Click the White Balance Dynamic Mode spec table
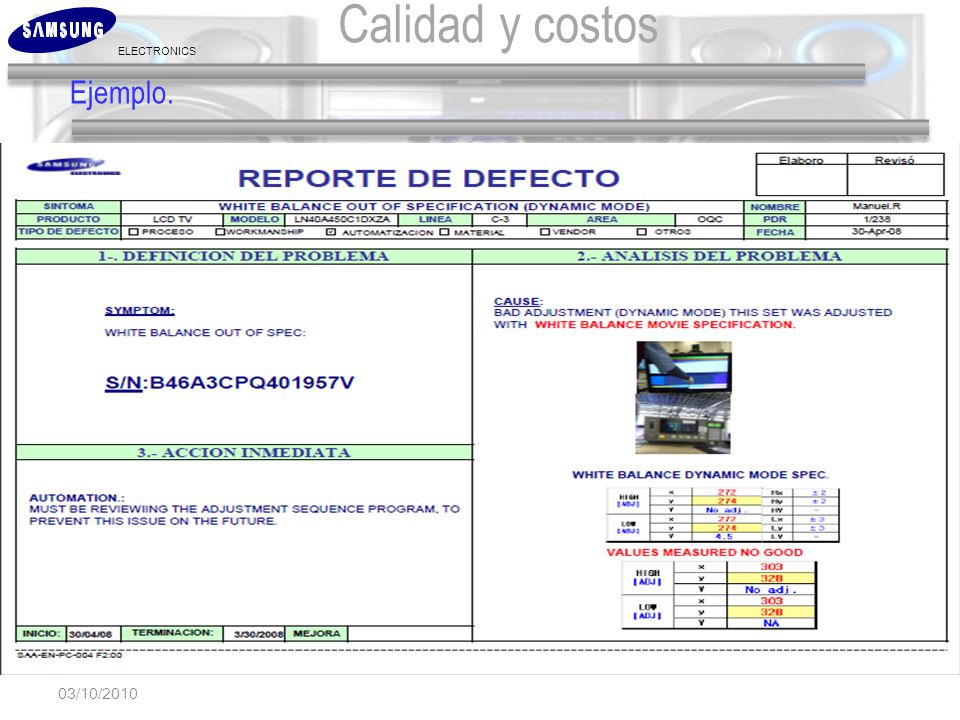This screenshot has width=960, height=720. 722,515
